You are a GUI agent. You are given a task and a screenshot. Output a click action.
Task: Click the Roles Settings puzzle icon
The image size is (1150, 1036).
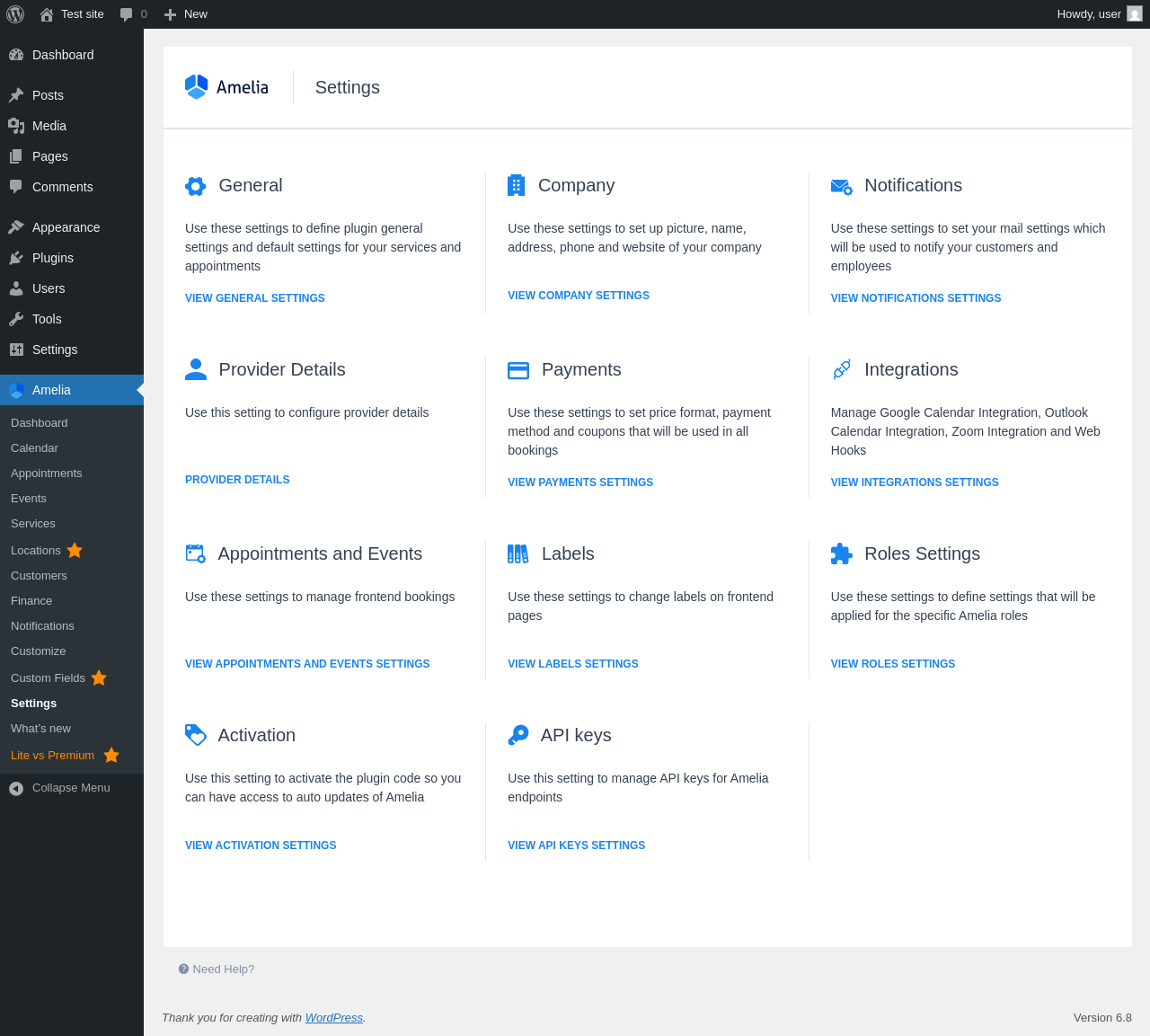pos(842,553)
